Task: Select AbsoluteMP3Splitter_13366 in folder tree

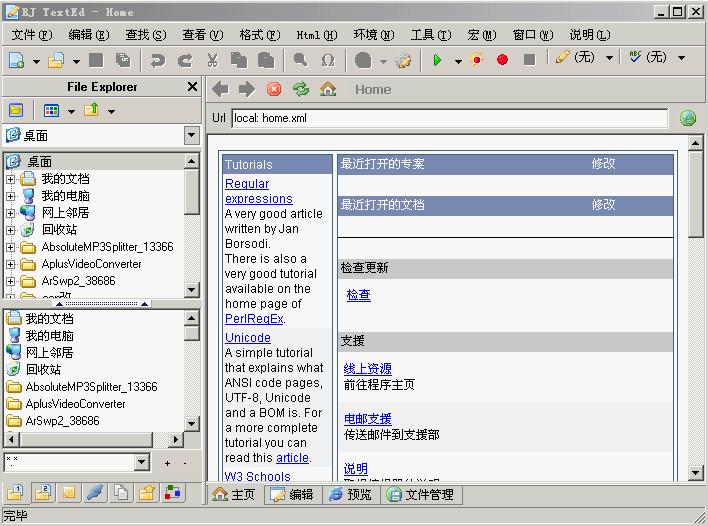Action: click(x=107, y=247)
